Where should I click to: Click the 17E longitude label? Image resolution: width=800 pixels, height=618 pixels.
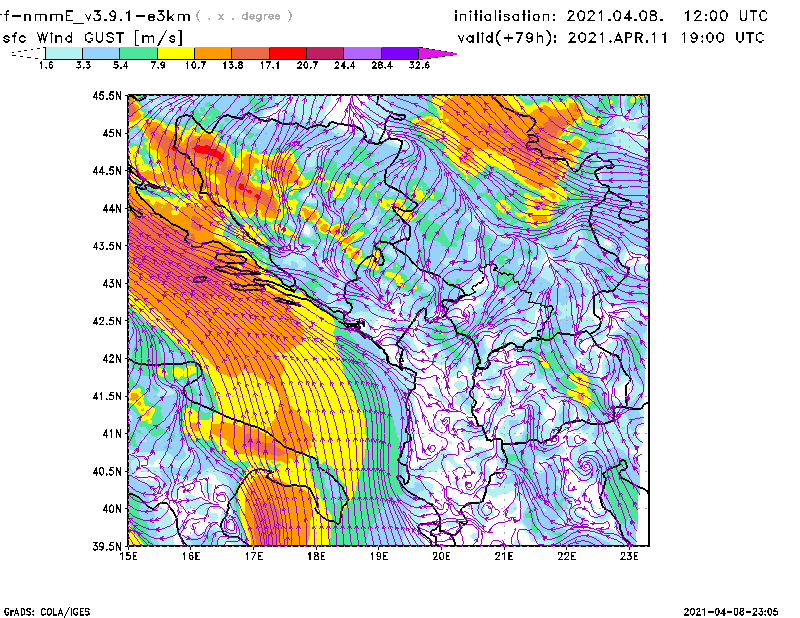pos(254,556)
